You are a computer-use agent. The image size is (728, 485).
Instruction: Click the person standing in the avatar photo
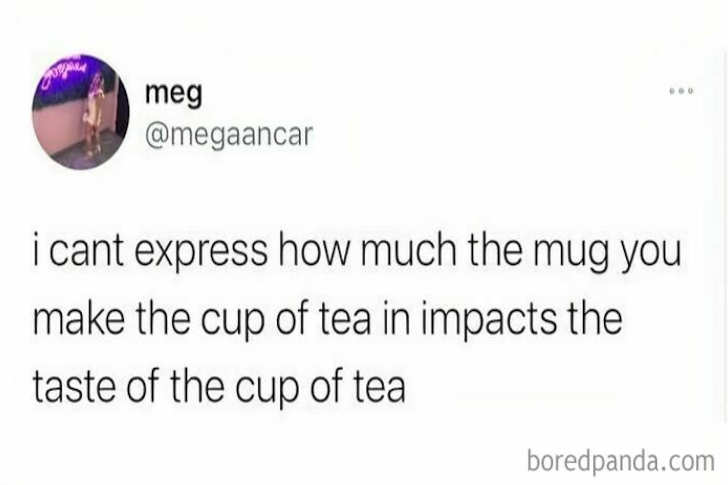tap(94, 118)
